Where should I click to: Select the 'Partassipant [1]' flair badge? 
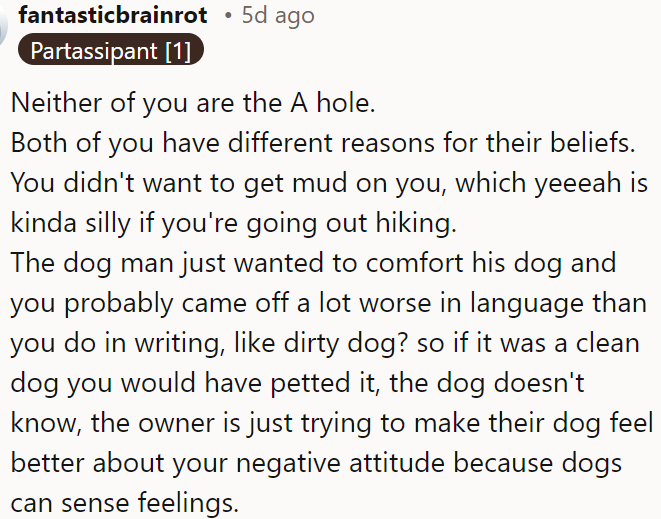coord(111,50)
